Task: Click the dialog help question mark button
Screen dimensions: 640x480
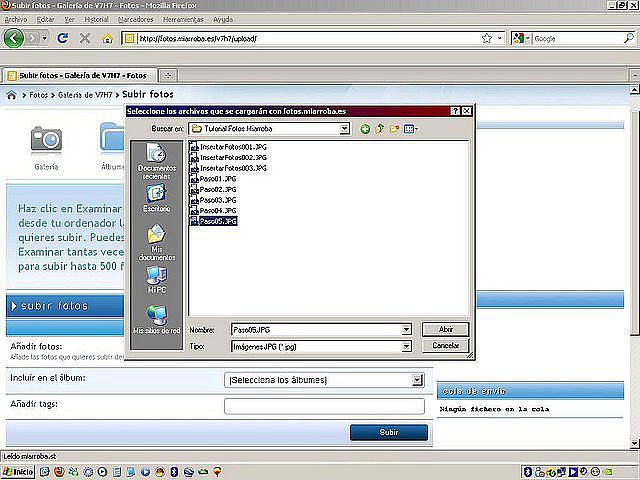Action: (455, 111)
